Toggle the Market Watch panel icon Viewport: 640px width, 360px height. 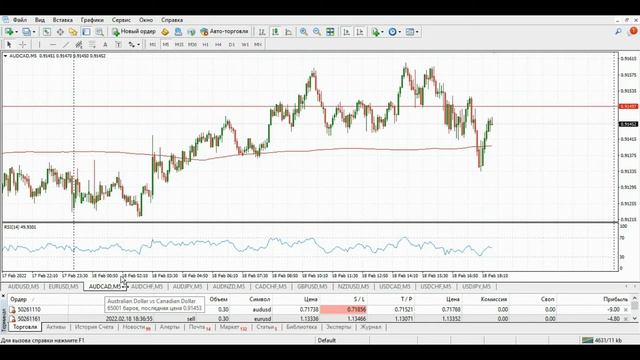[47, 32]
